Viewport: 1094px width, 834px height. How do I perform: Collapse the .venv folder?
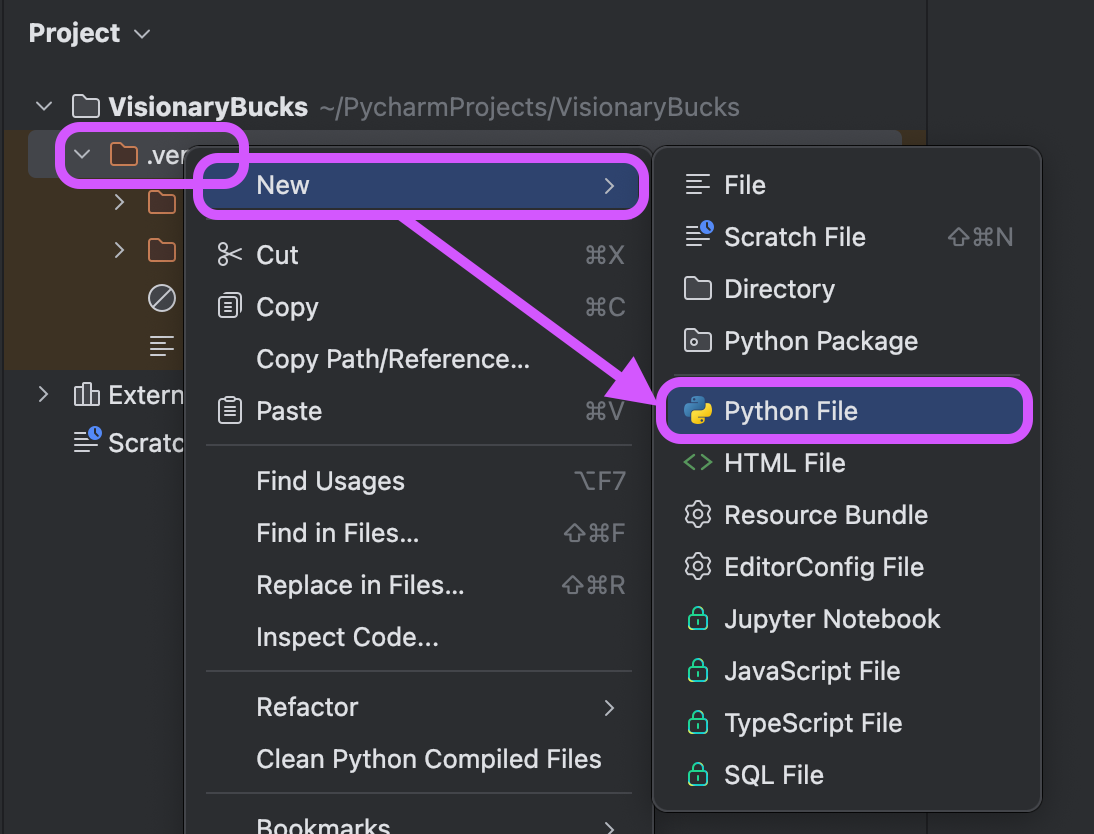tap(82, 154)
